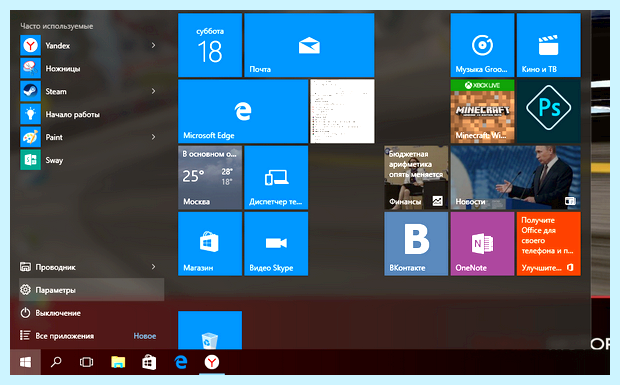Click Выключение power option
The height and width of the screenshot is (385, 620).
(91, 313)
